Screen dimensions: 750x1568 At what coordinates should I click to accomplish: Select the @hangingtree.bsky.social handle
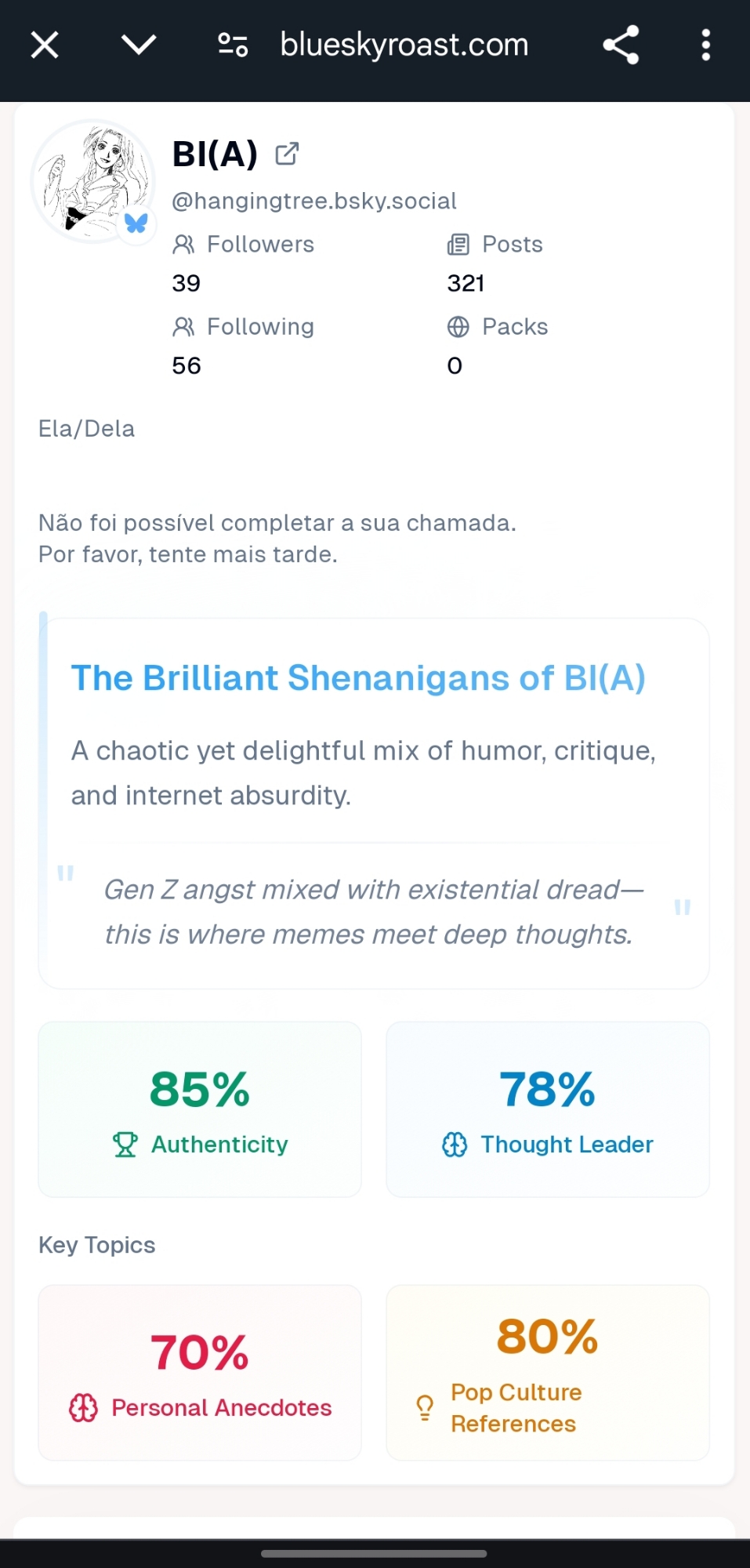[x=313, y=201]
